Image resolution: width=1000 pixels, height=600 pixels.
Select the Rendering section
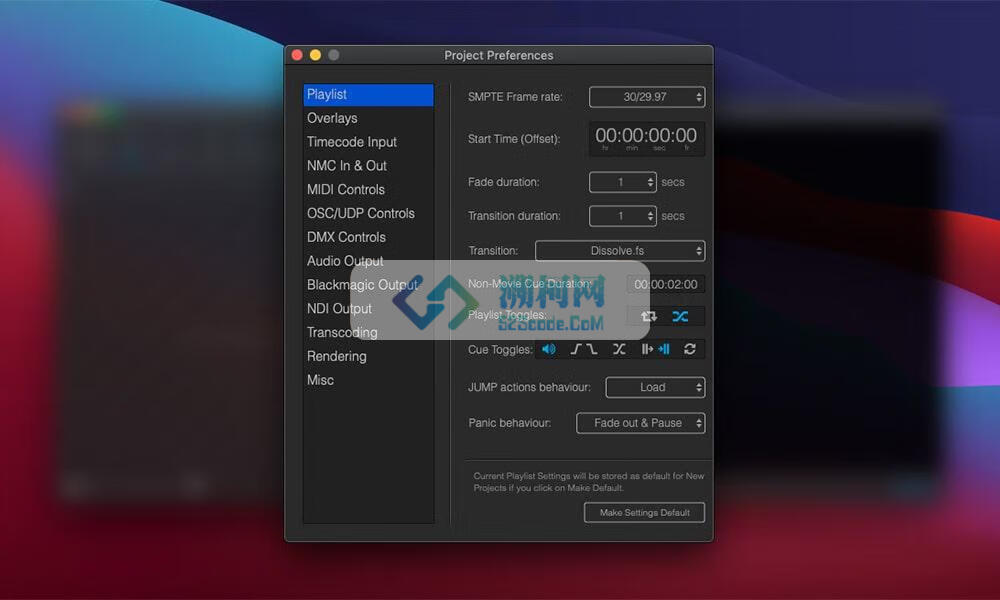(x=369, y=356)
